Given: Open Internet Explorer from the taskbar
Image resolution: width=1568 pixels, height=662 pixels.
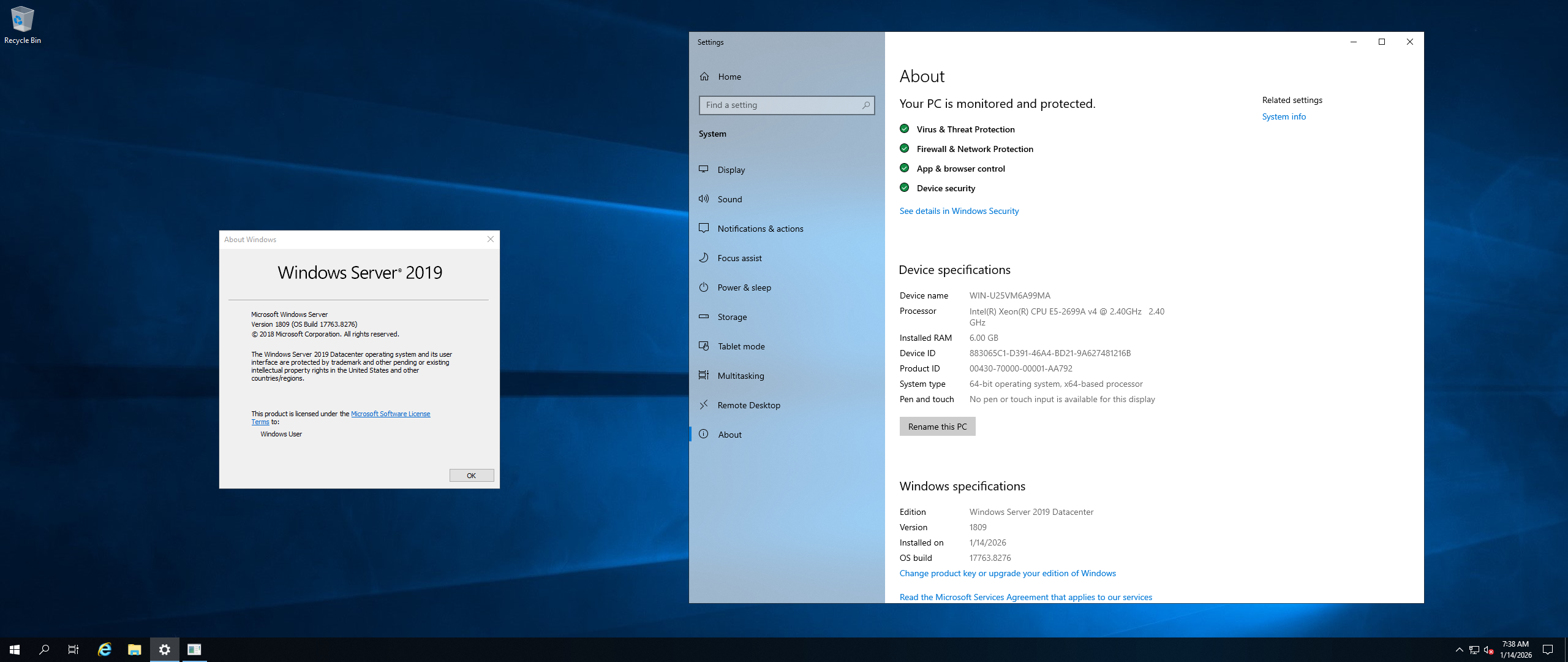Looking at the screenshot, I should click(x=105, y=650).
